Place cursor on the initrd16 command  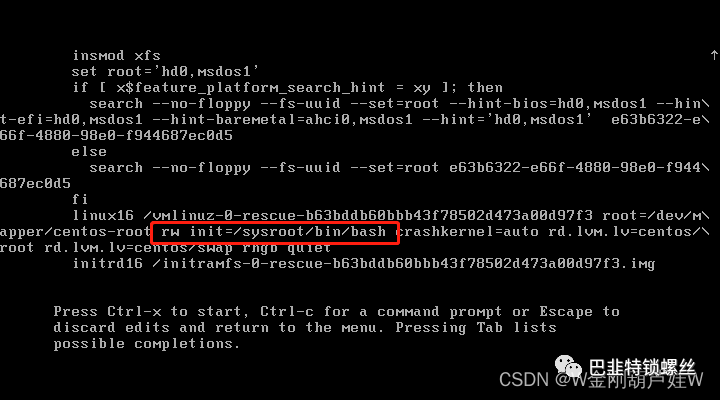coord(107,264)
